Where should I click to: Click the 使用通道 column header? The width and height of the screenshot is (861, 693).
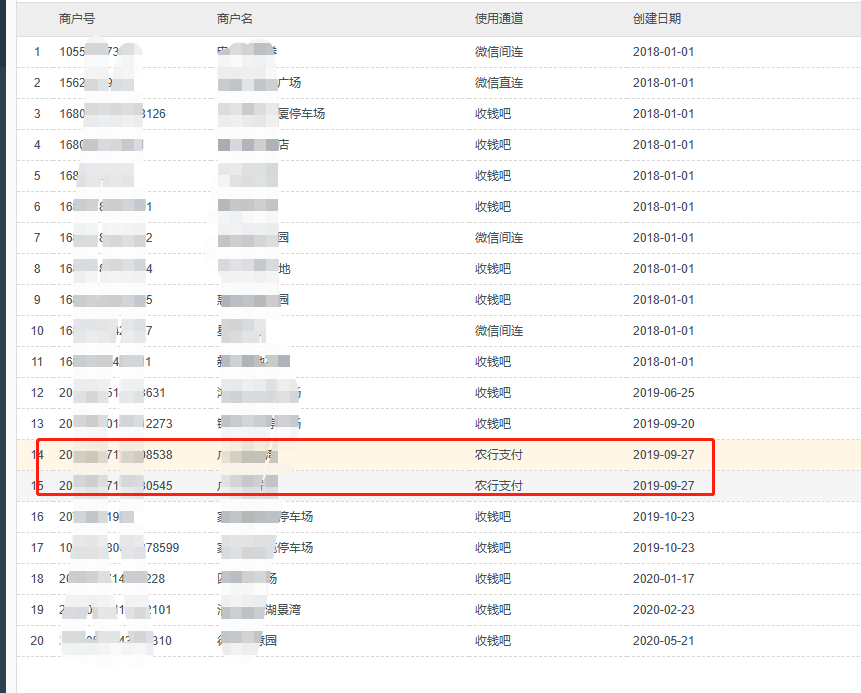(499, 19)
